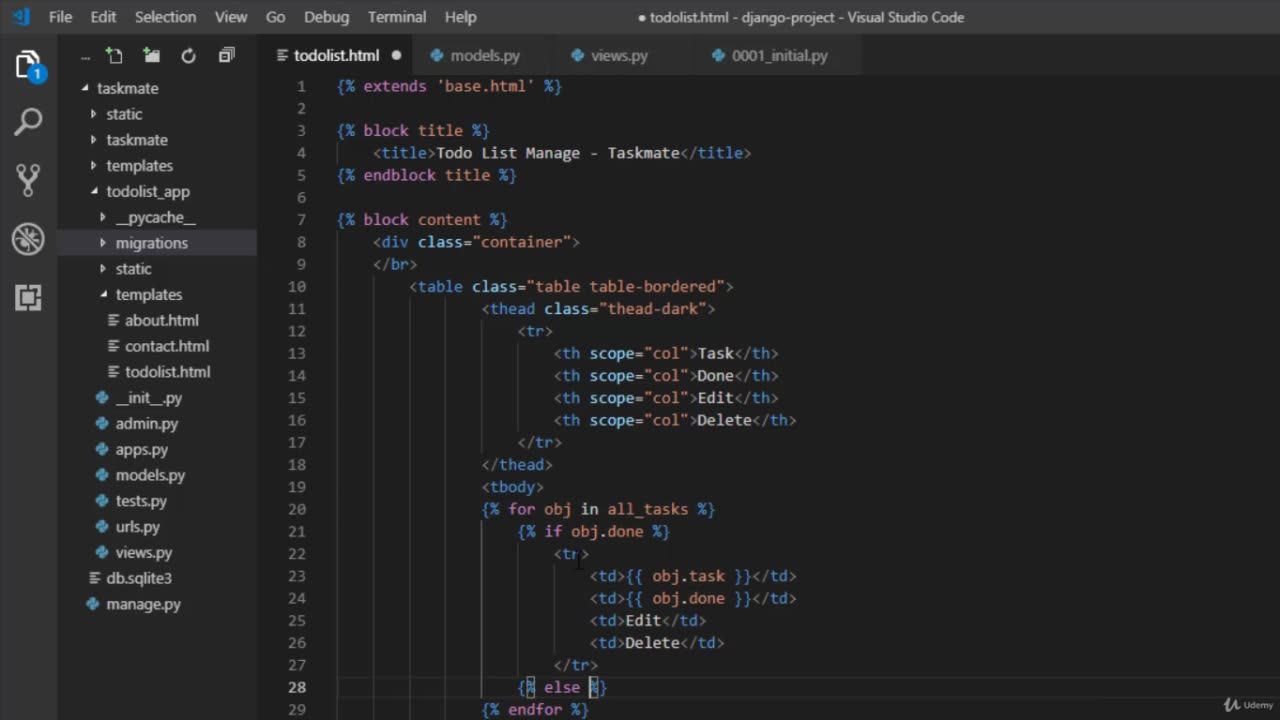Switch to the views.py editor tab
This screenshot has height=720, width=1280.
point(619,56)
